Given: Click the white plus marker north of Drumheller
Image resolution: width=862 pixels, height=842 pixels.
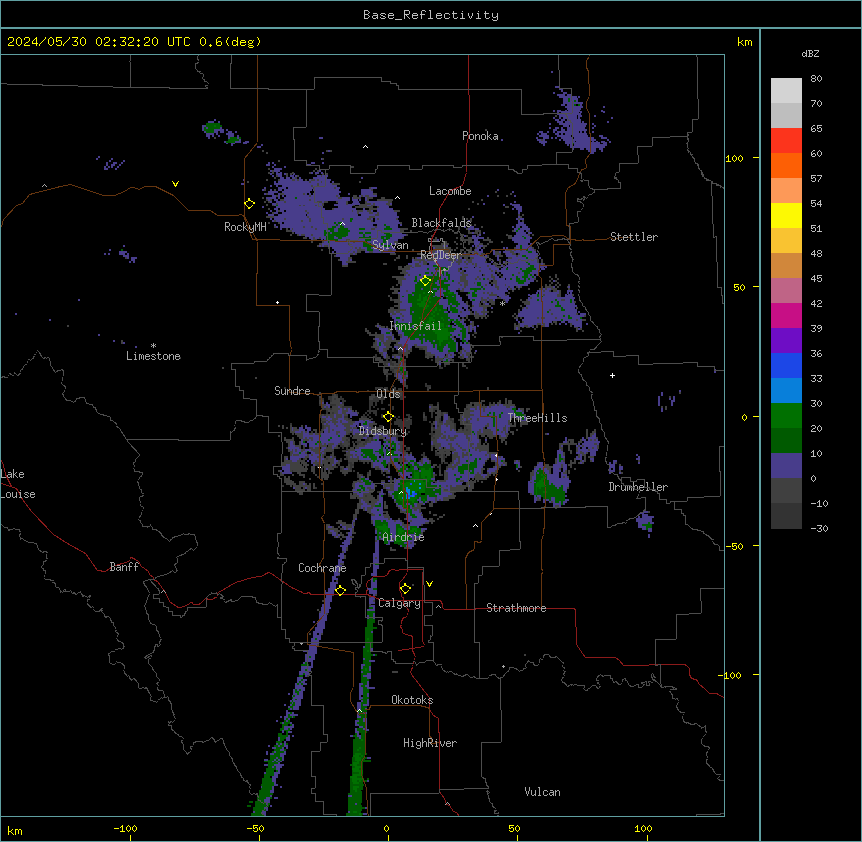Looking at the screenshot, I should 612,375.
